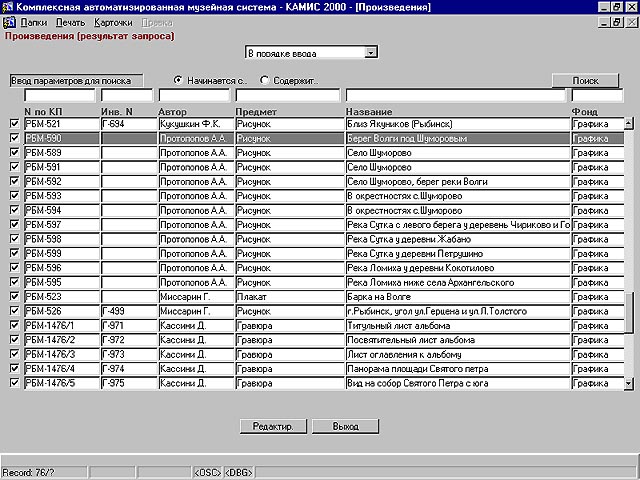Screen dimensions: 640x480
Task: Click title 'Барка на Волге'
Action: point(458,297)
